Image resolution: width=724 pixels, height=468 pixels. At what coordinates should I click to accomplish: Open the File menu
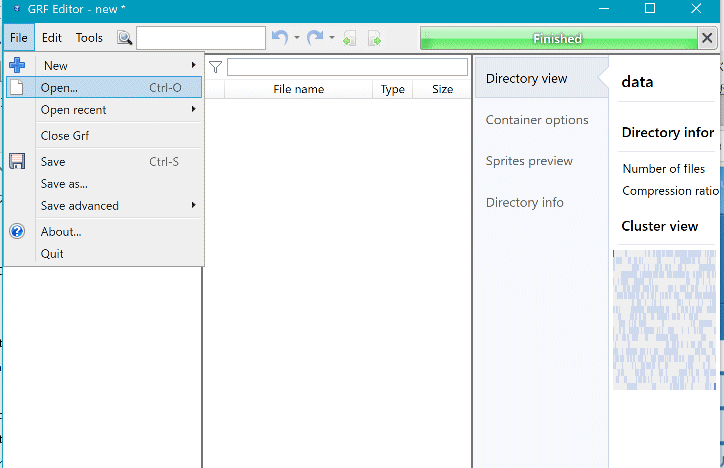pyautogui.click(x=19, y=37)
